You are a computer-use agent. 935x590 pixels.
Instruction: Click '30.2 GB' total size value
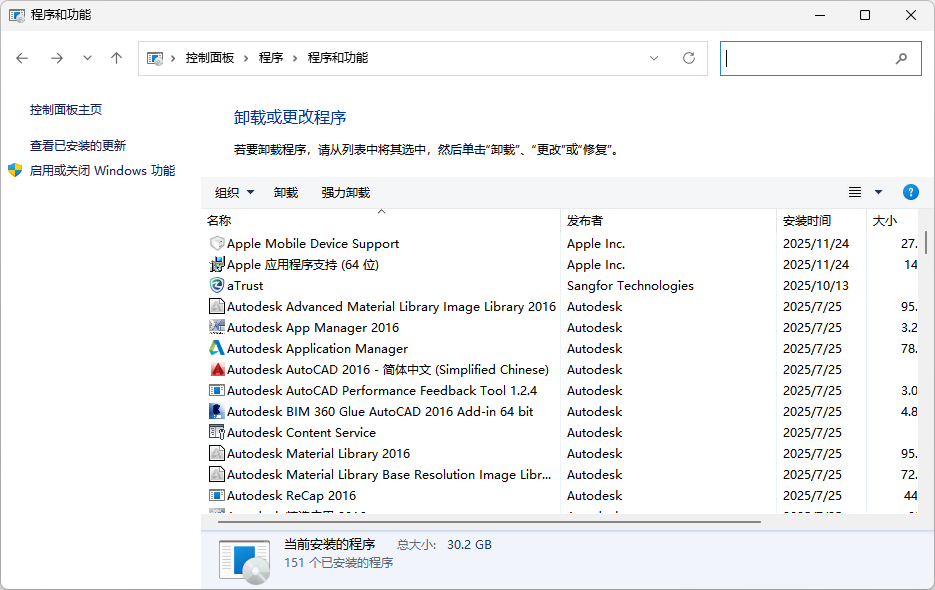click(x=469, y=545)
